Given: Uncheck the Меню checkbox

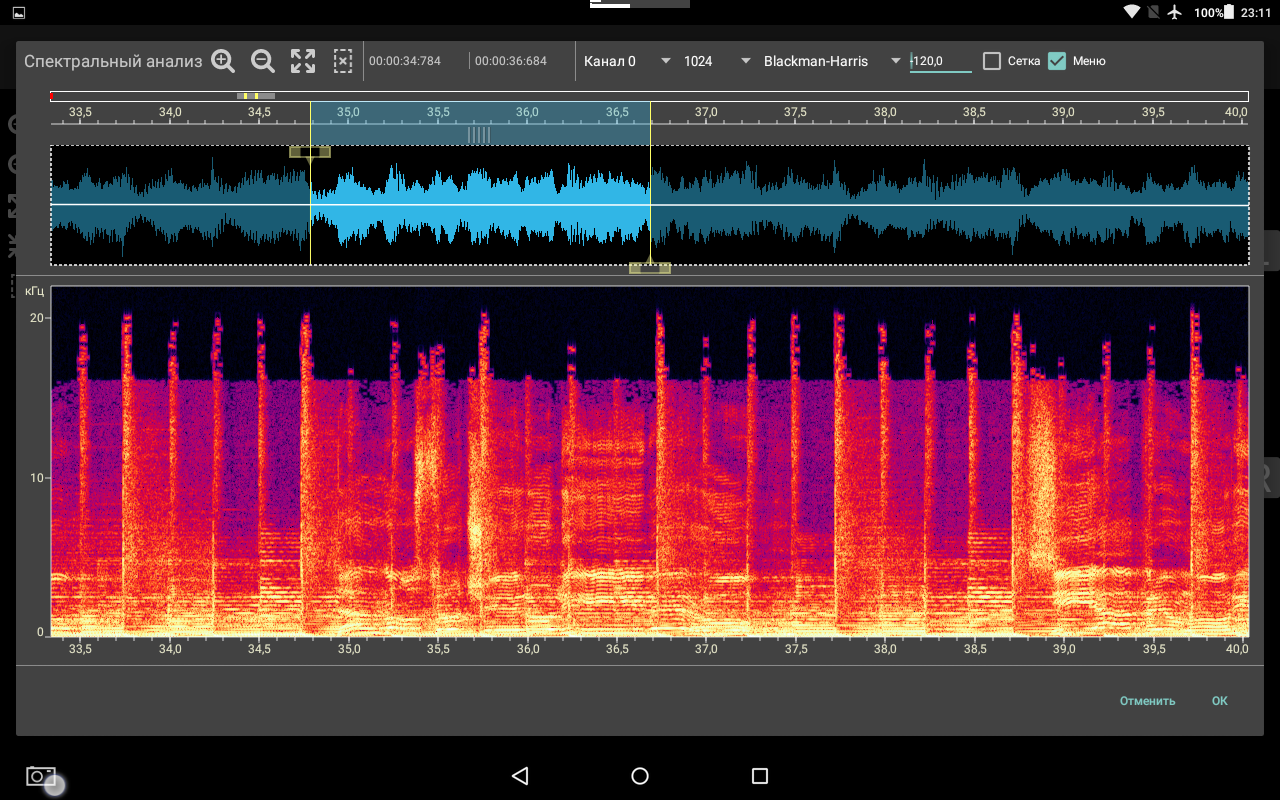Looking at the screenshot, I should [x=1057, y=61].
